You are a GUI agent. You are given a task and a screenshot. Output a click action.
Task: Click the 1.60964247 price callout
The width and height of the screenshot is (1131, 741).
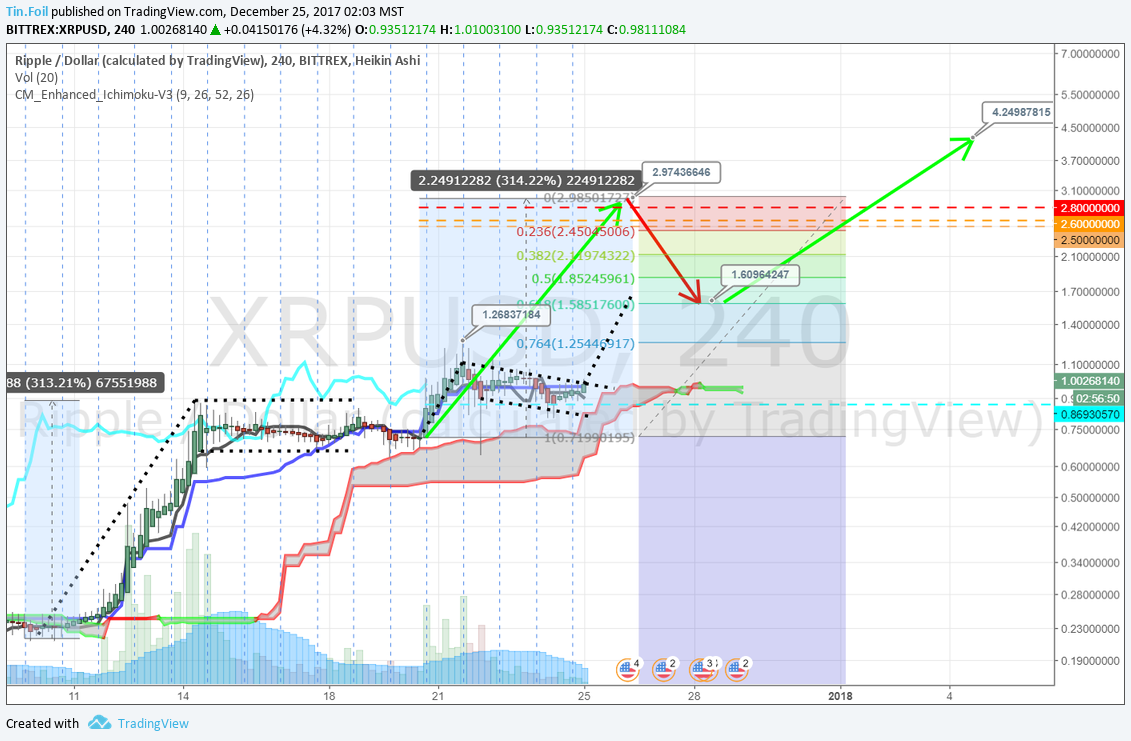tap(760, 274)
